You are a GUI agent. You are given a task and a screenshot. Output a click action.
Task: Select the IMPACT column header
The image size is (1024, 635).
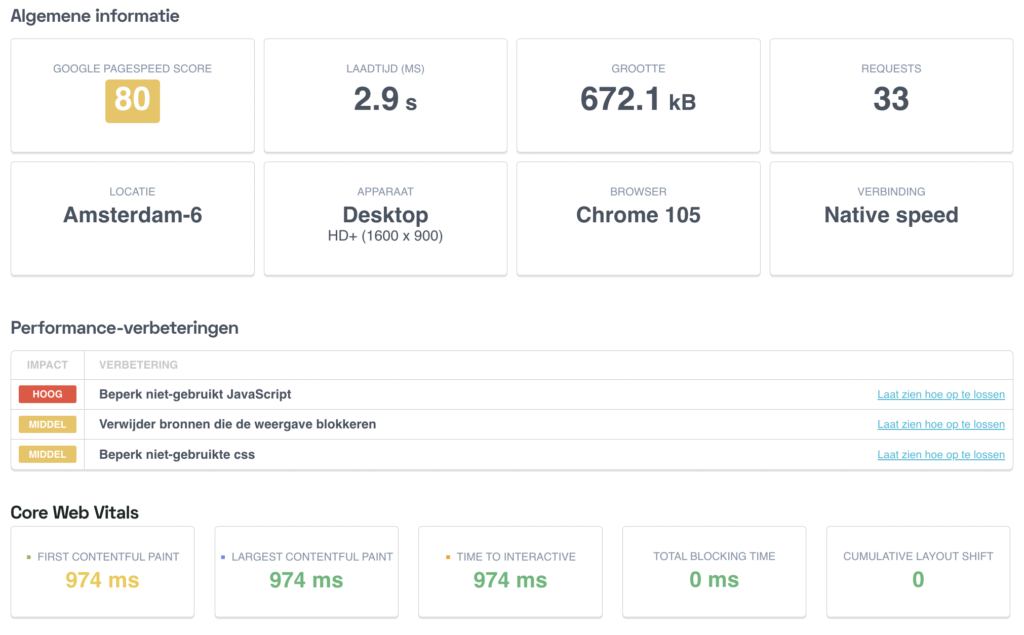[47, 365]
